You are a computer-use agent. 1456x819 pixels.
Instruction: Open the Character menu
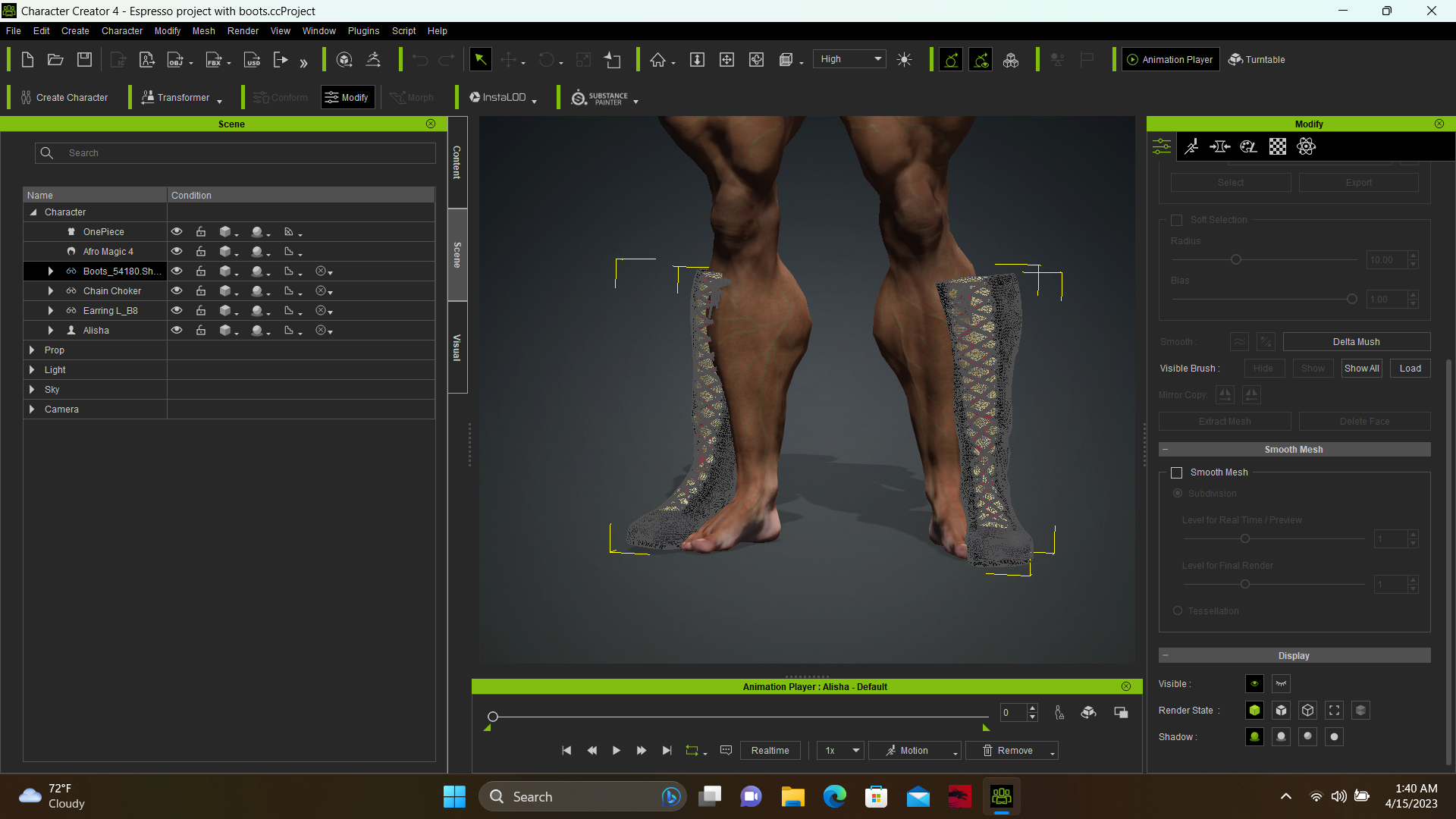122,31
